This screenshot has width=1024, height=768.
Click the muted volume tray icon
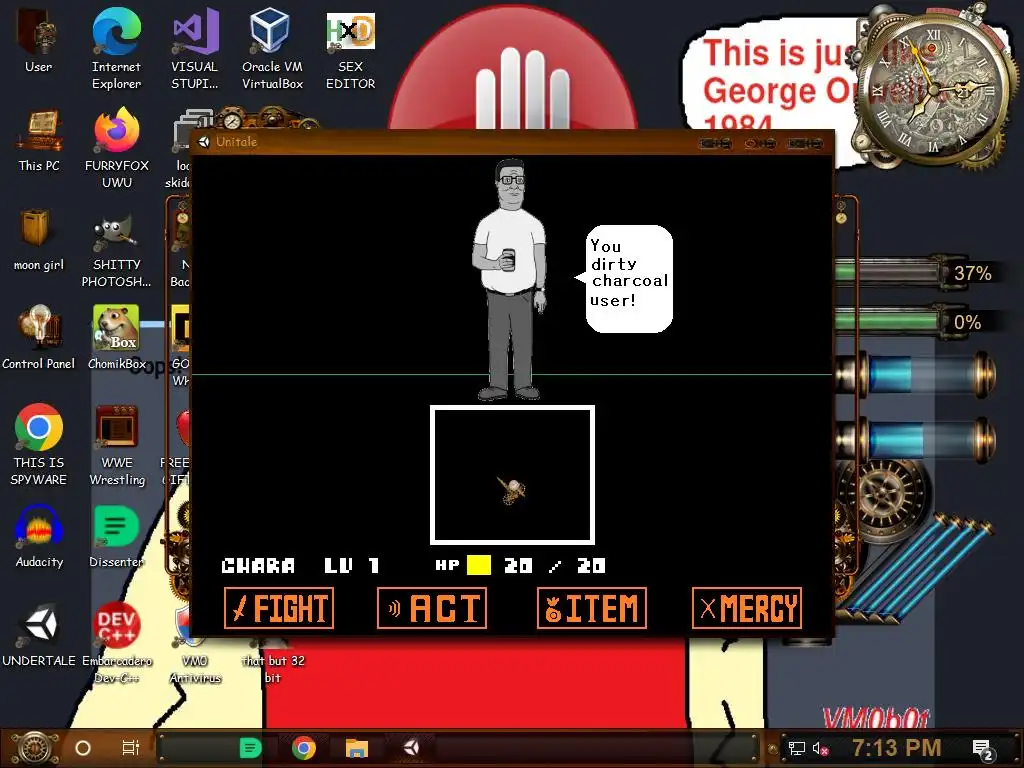click(821, 748)
